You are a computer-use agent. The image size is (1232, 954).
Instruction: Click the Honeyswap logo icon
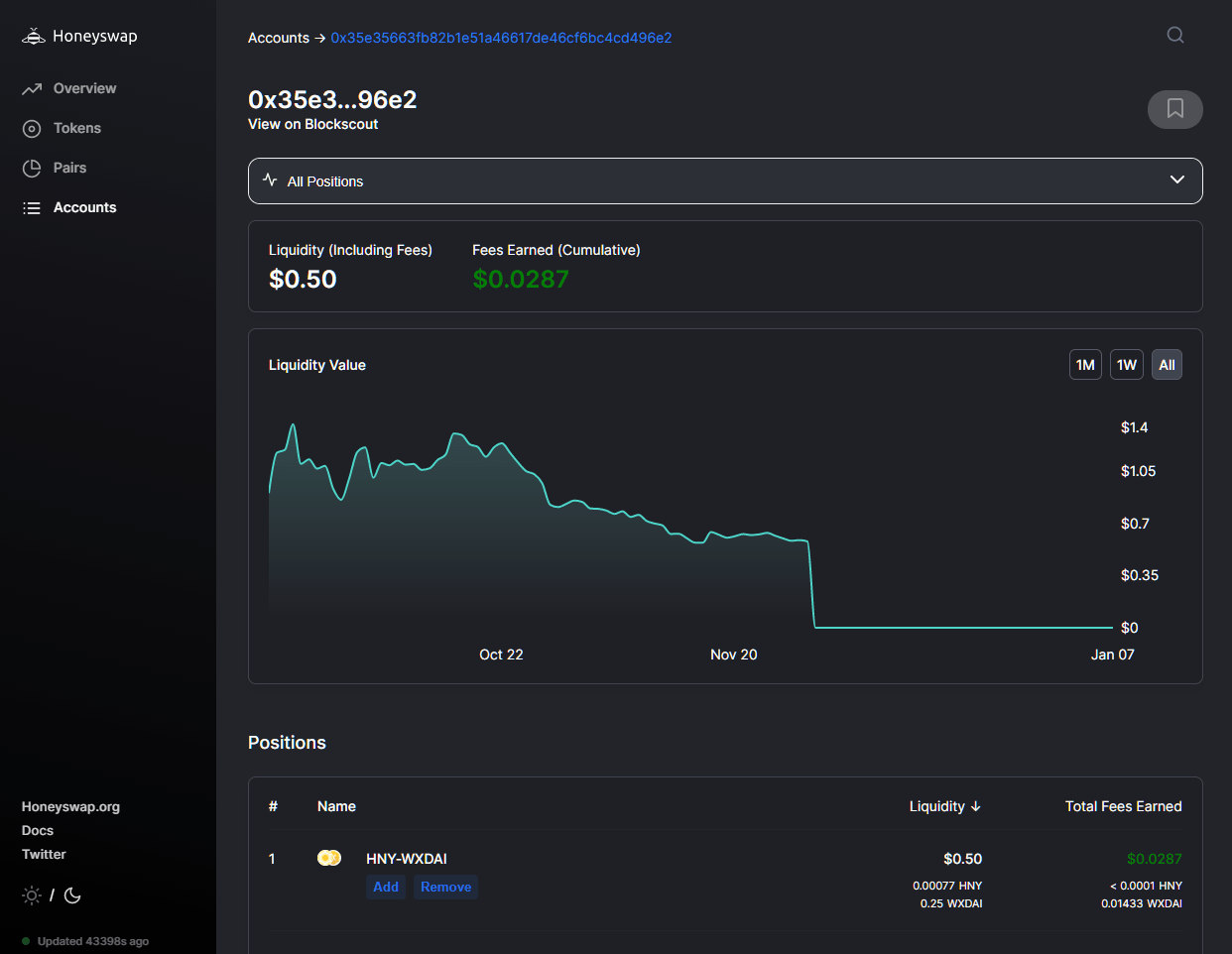[34, 37]
